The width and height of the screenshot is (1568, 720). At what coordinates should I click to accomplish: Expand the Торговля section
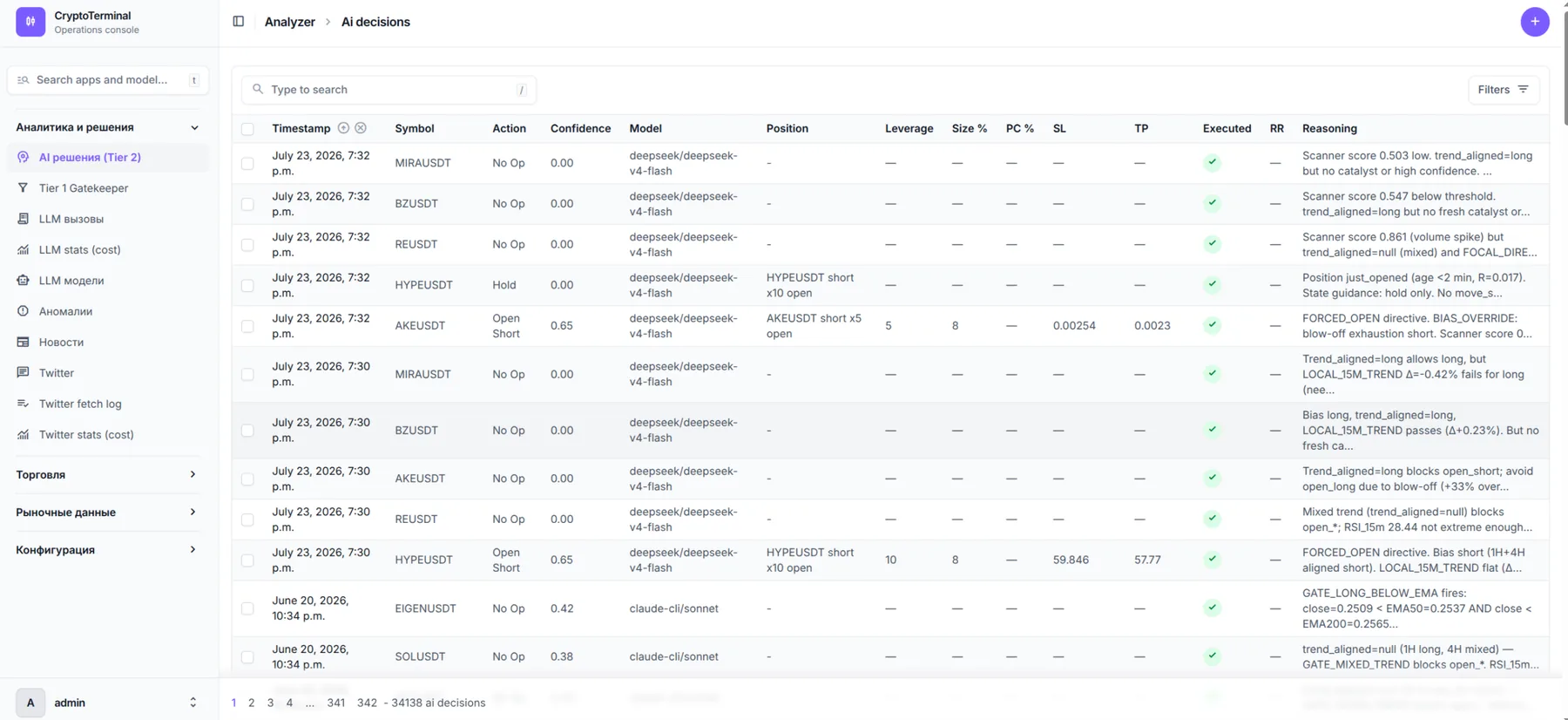(x=107, y=475)
